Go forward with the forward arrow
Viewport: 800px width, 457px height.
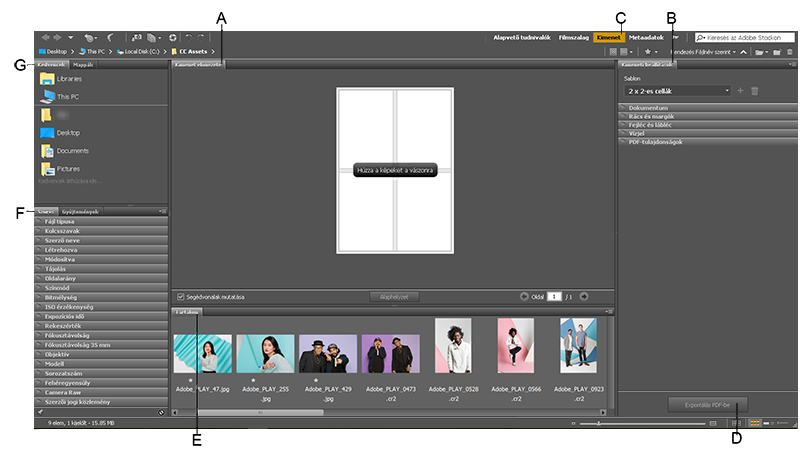click(x=57, y=37)
